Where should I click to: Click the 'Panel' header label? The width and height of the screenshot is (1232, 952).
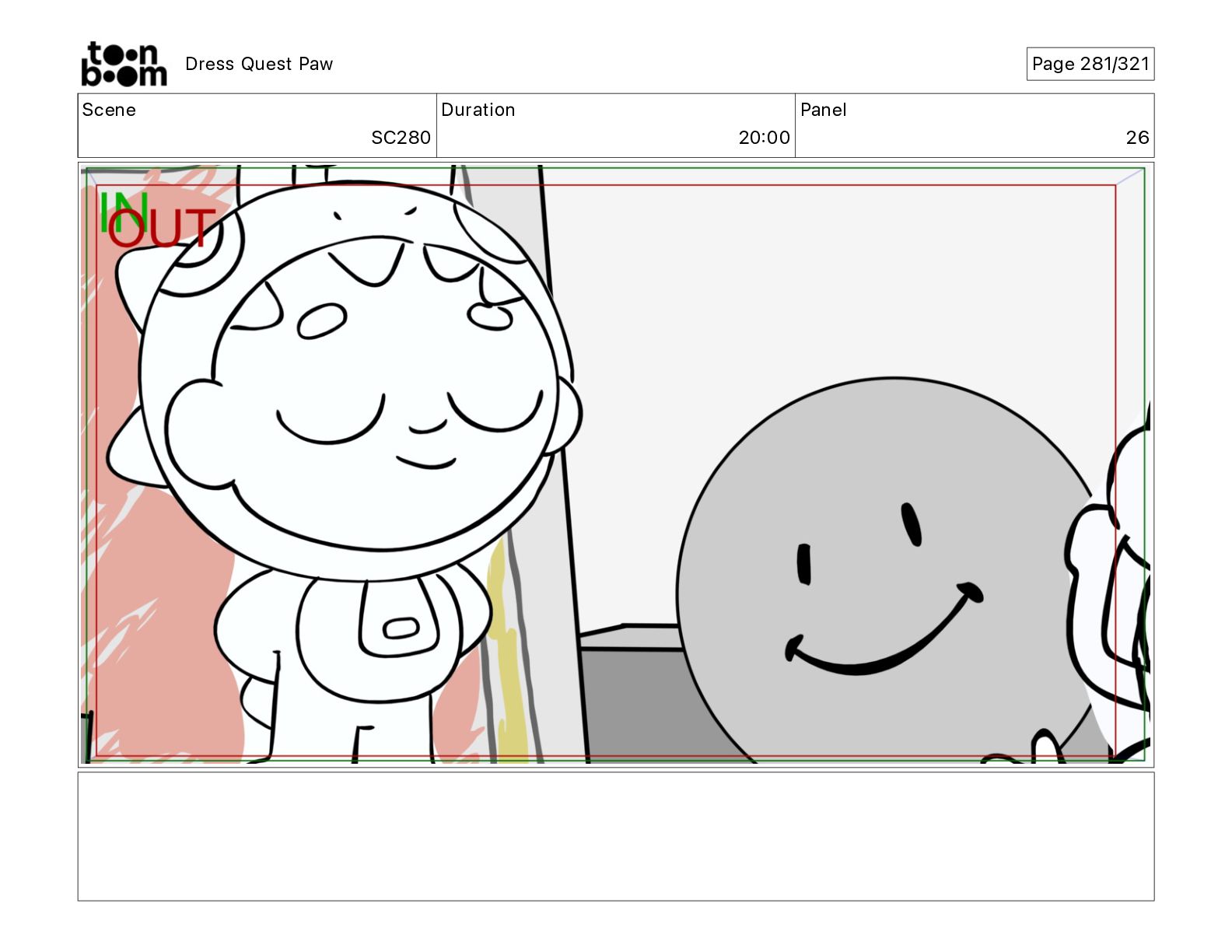pos(823,110)
